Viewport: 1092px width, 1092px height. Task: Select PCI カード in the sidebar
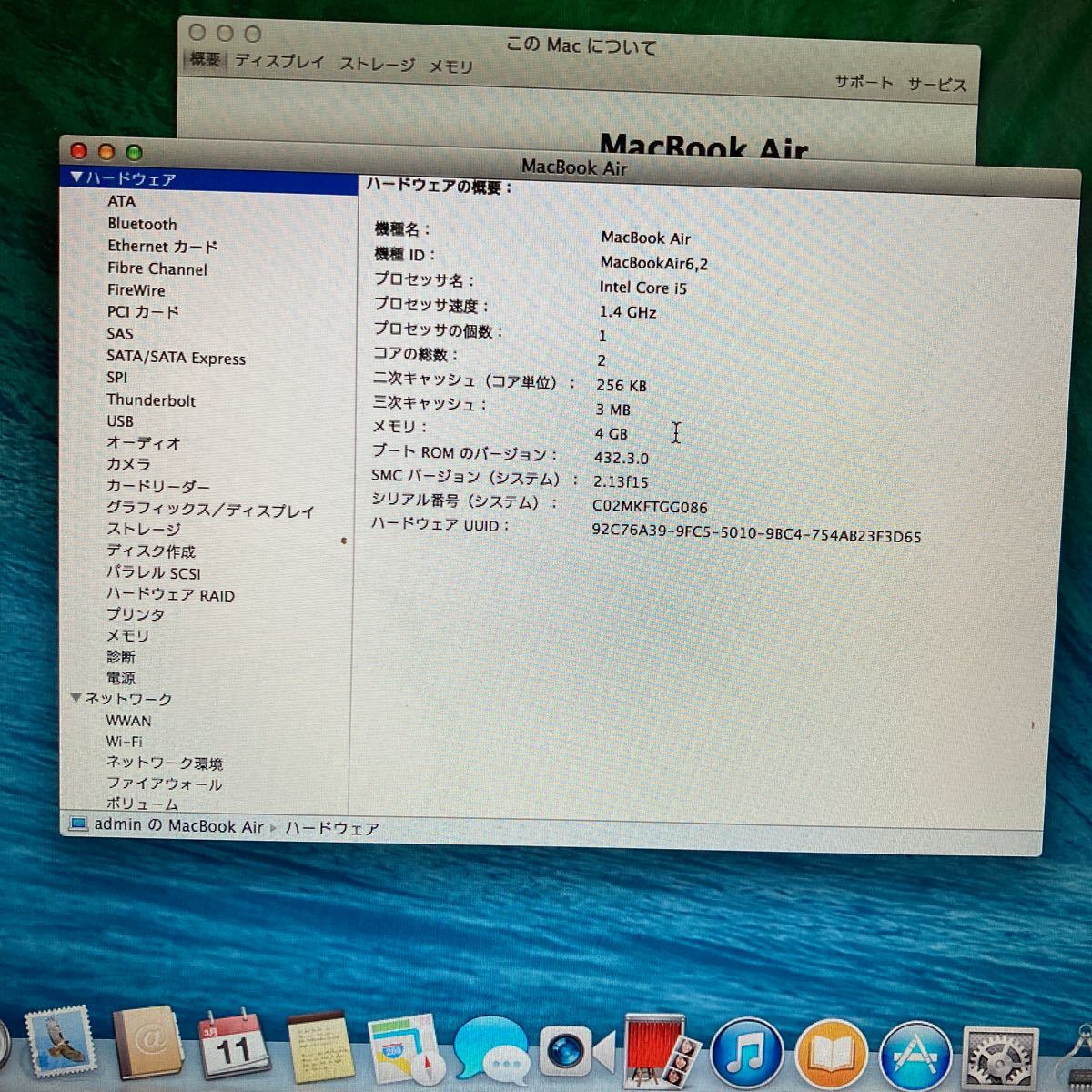coord(144,312)
